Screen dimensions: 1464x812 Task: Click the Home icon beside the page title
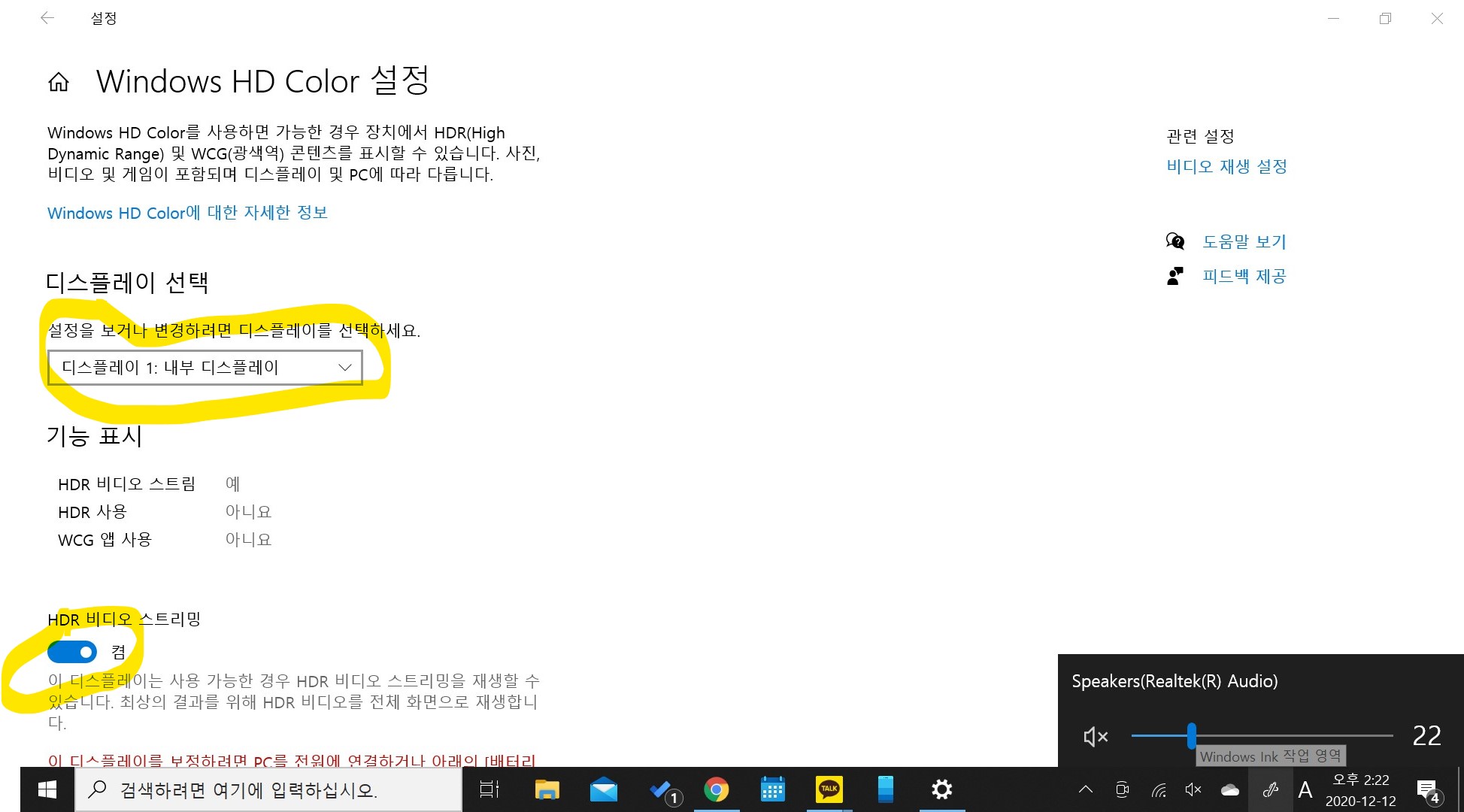point(59,82)
